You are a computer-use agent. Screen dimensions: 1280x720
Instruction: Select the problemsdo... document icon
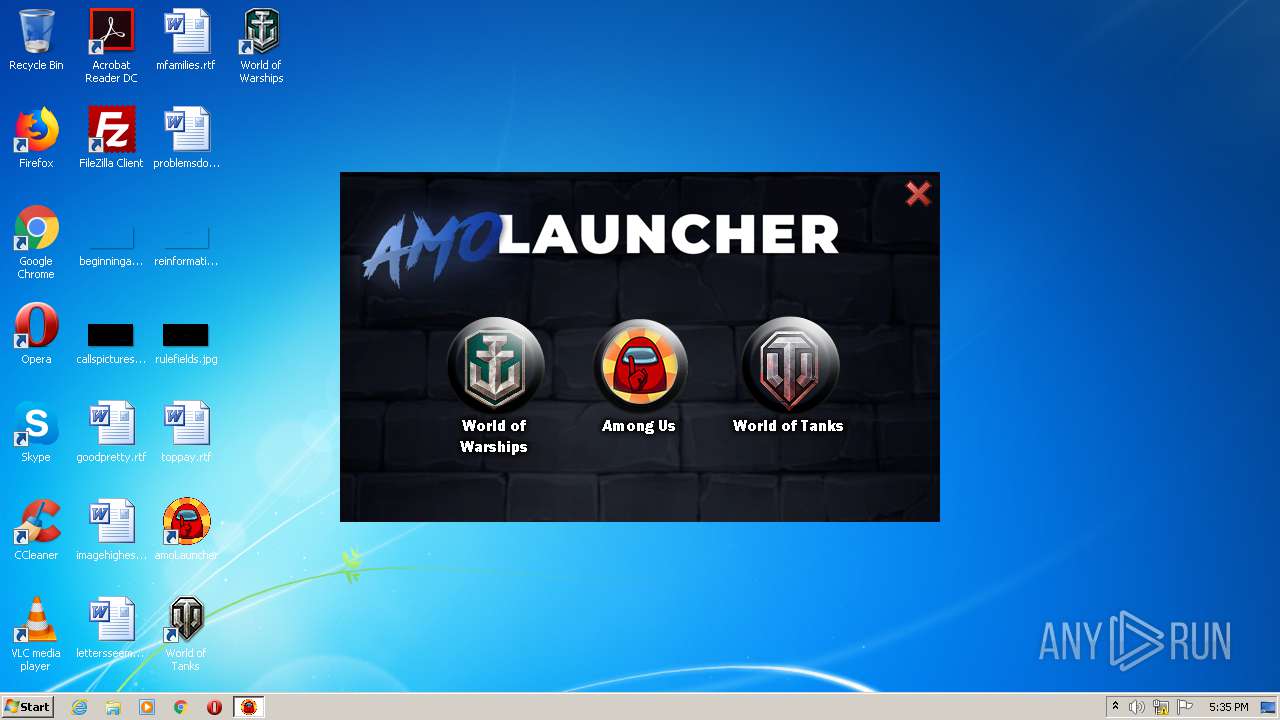(186, 138)
